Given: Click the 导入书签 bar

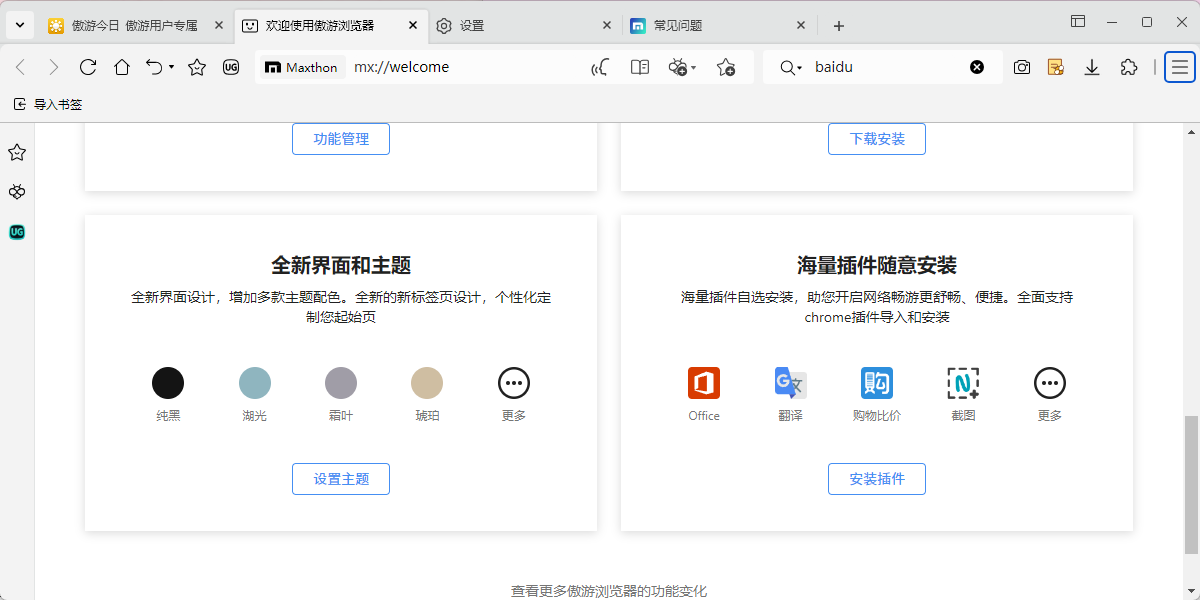Looking at the screenshot, I should 48,103.
